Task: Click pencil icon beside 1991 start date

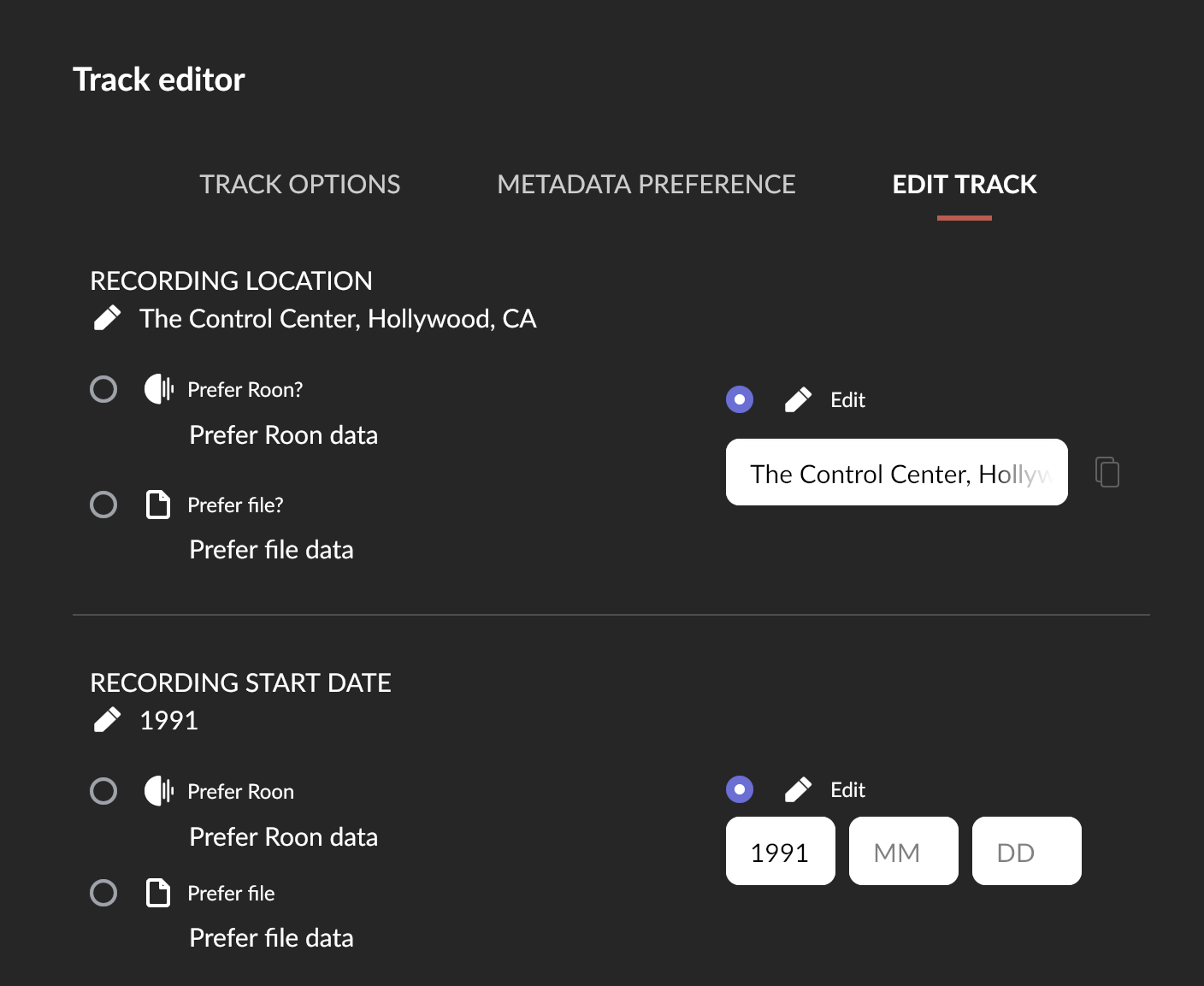Action: click(107, 720)
